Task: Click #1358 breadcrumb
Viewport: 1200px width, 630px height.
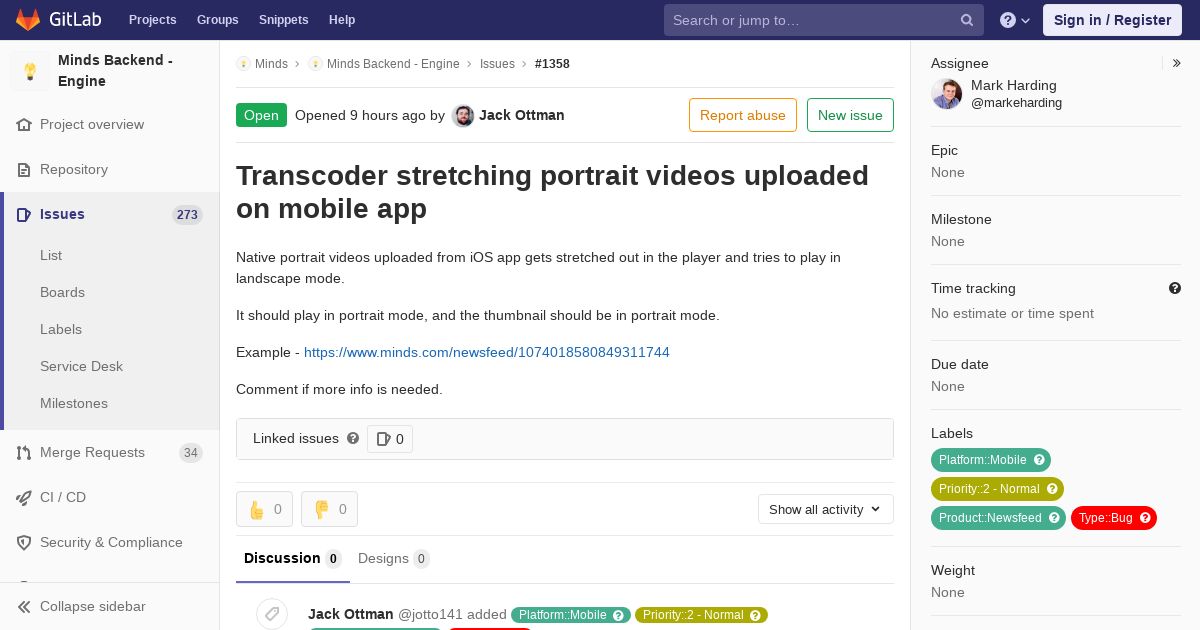Action: tap(552, 64)
